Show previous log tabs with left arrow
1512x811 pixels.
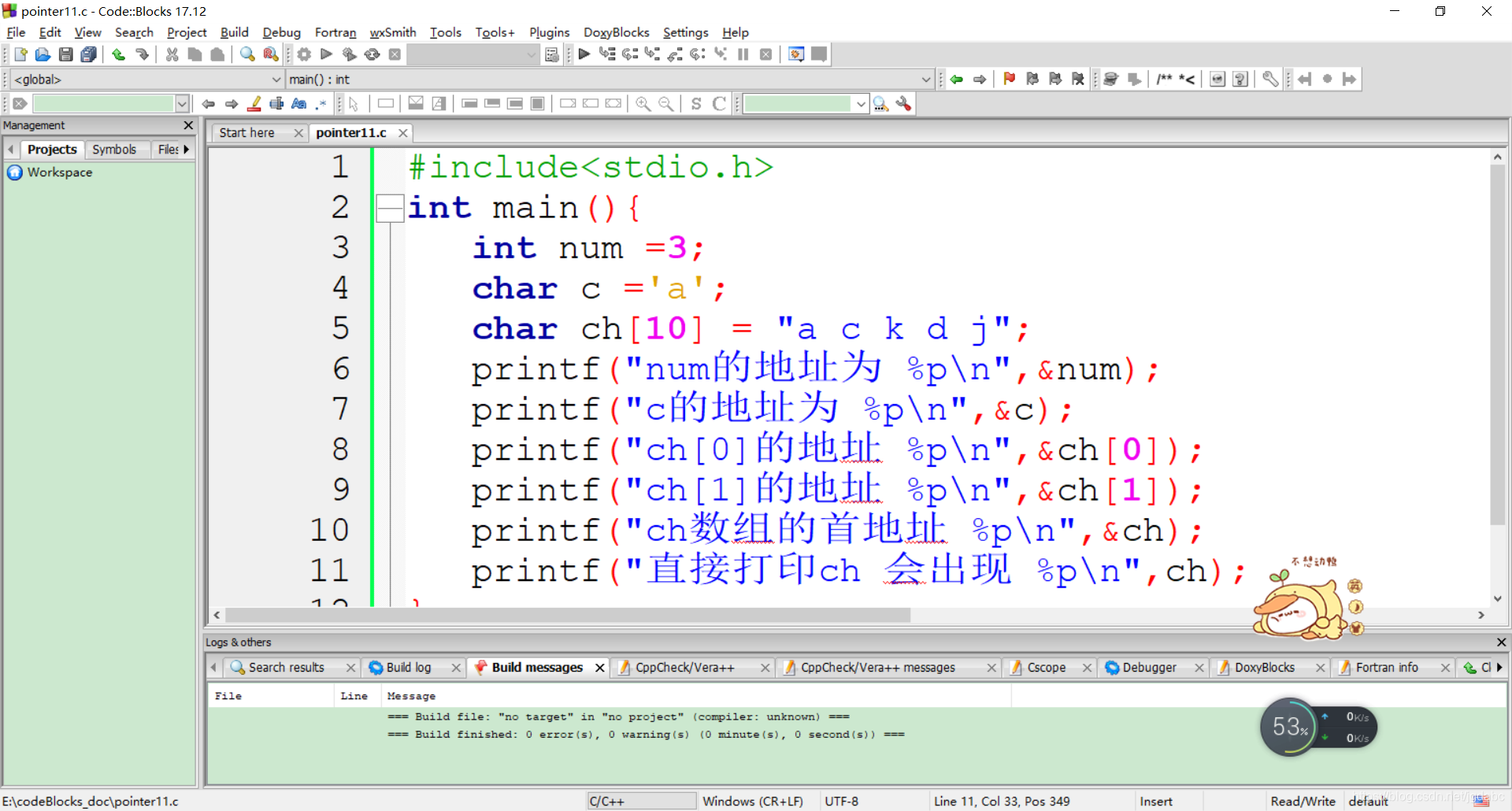click(x=213, y=667)
